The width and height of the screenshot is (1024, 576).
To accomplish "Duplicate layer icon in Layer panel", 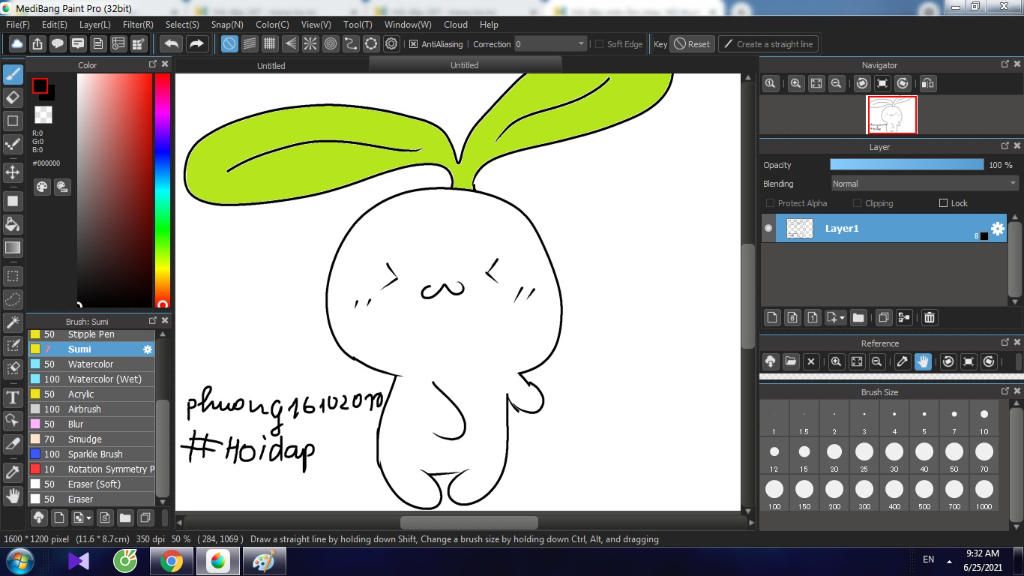I will click(x=883, y=317).
